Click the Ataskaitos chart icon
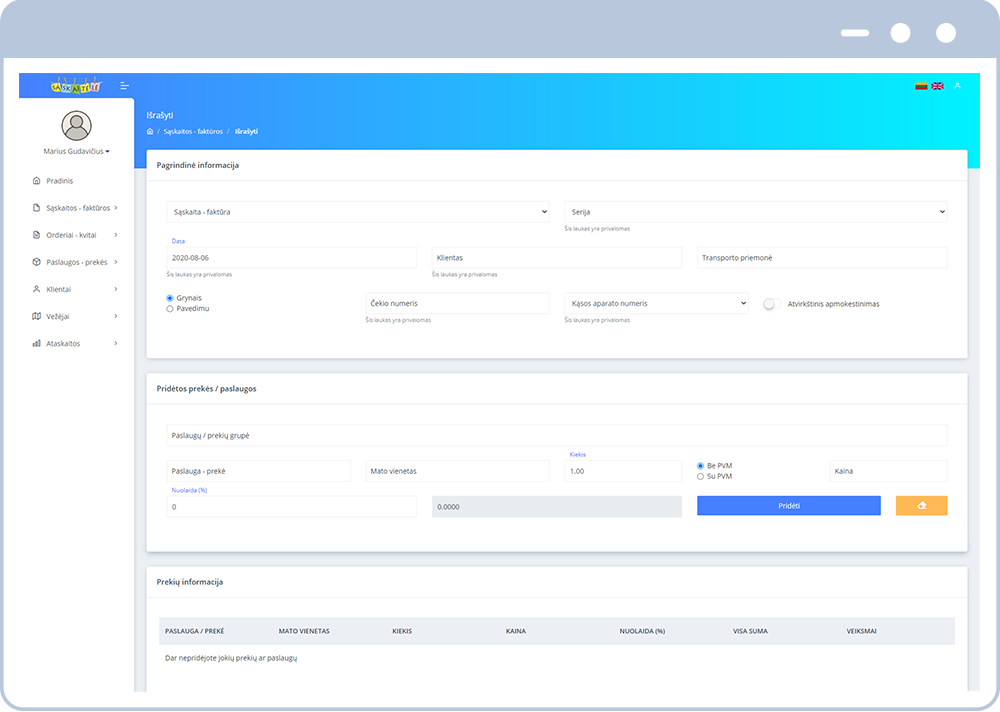This screenshot has height=712, width=1000. (36, 343)
